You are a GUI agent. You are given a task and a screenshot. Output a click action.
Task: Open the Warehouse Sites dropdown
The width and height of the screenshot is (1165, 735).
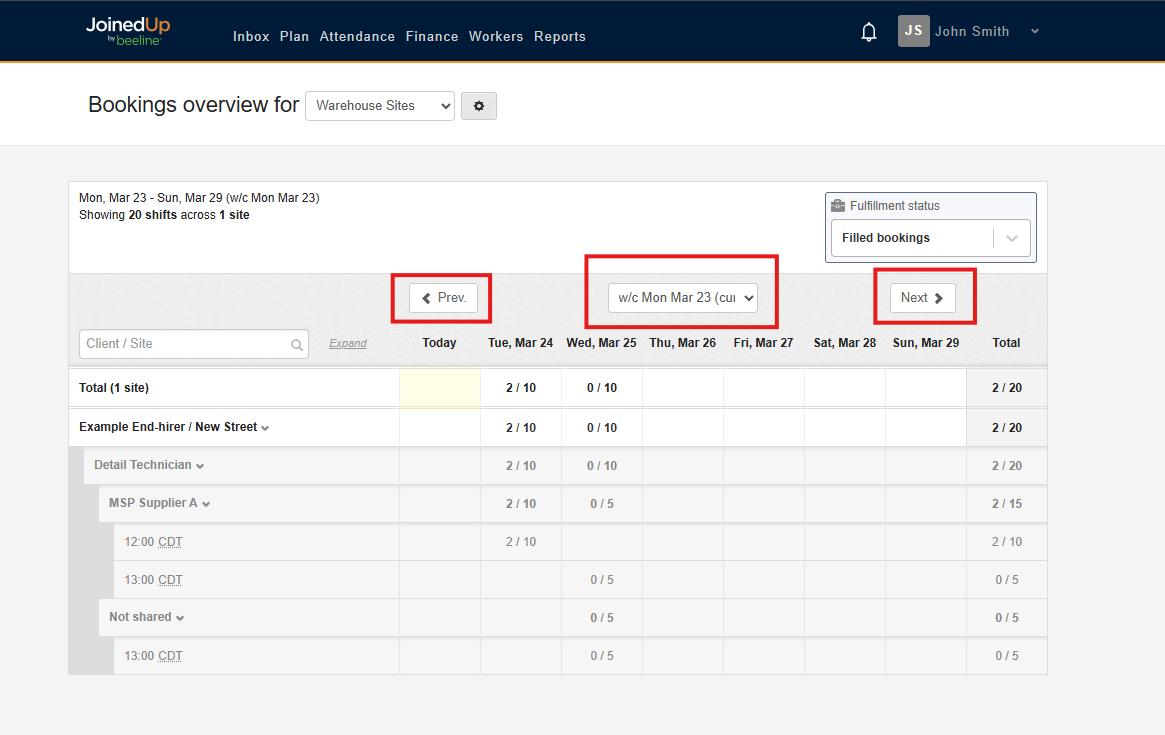[379, 106]
